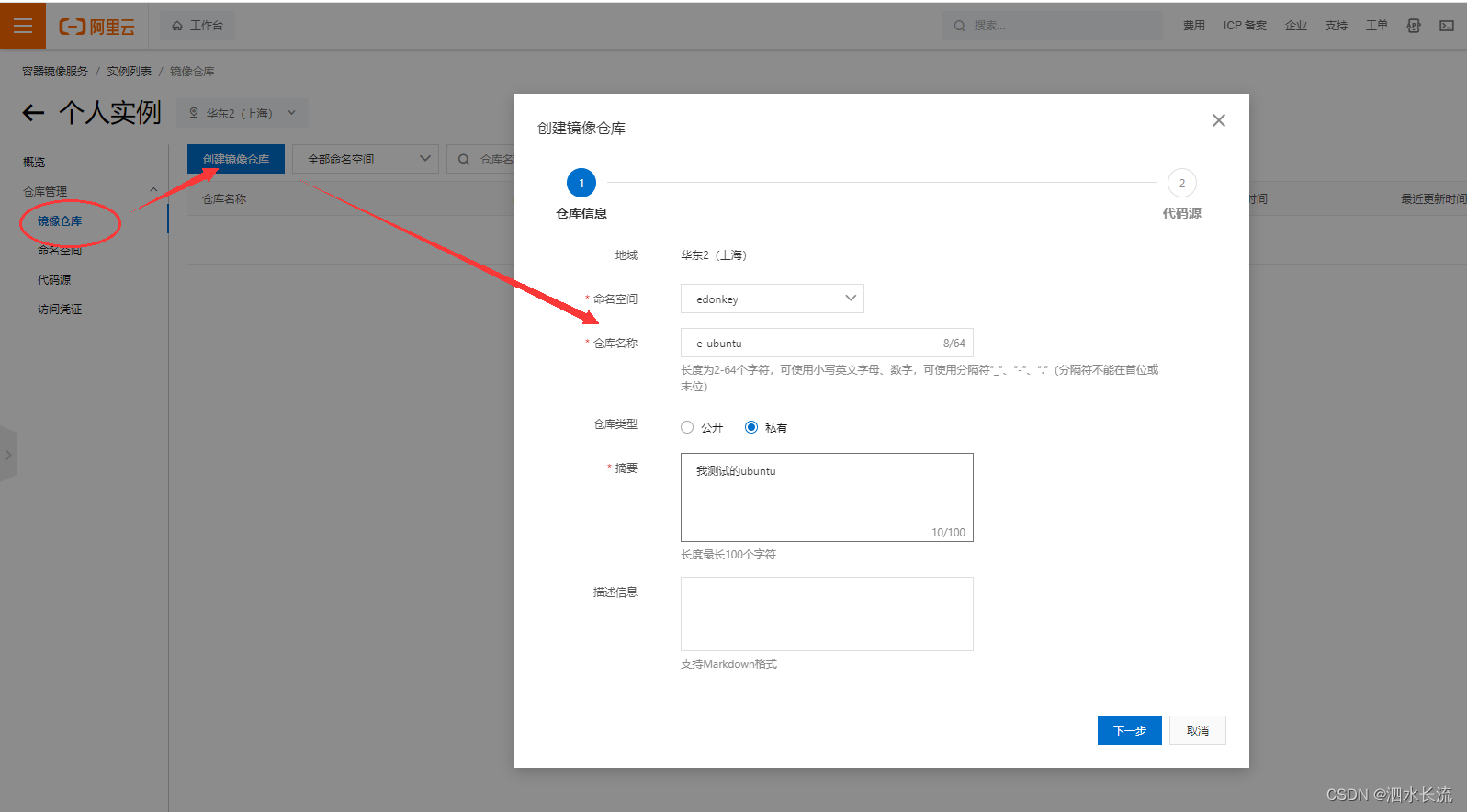Click the 仓库名称 input field
1467x812 pixels.
click(827, 343)
